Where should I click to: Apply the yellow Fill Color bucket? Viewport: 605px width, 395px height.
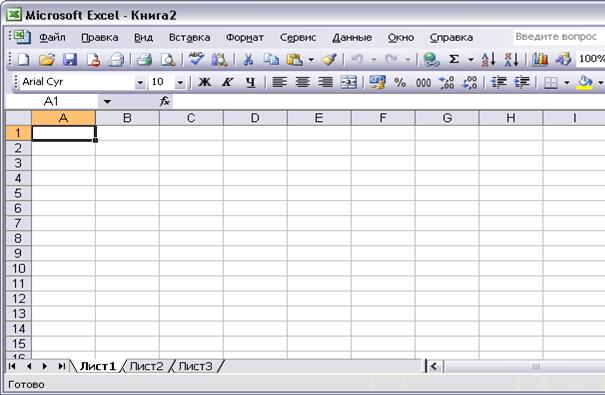584,82
